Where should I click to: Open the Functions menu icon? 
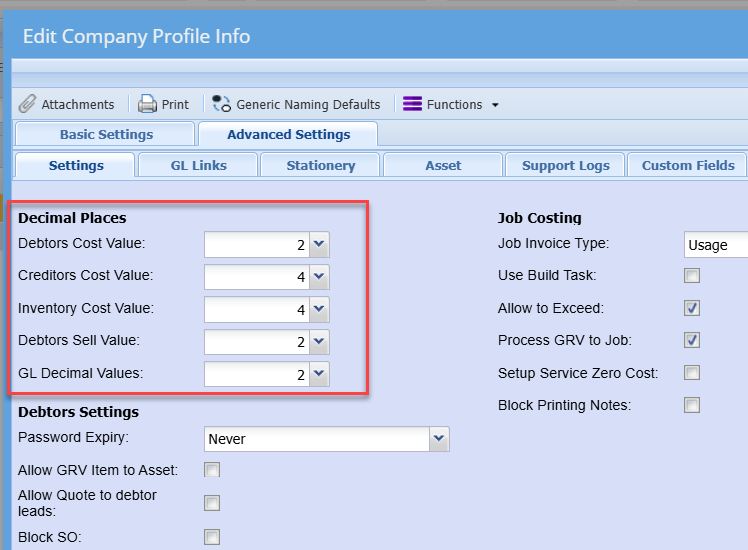[x=412, y=104]
